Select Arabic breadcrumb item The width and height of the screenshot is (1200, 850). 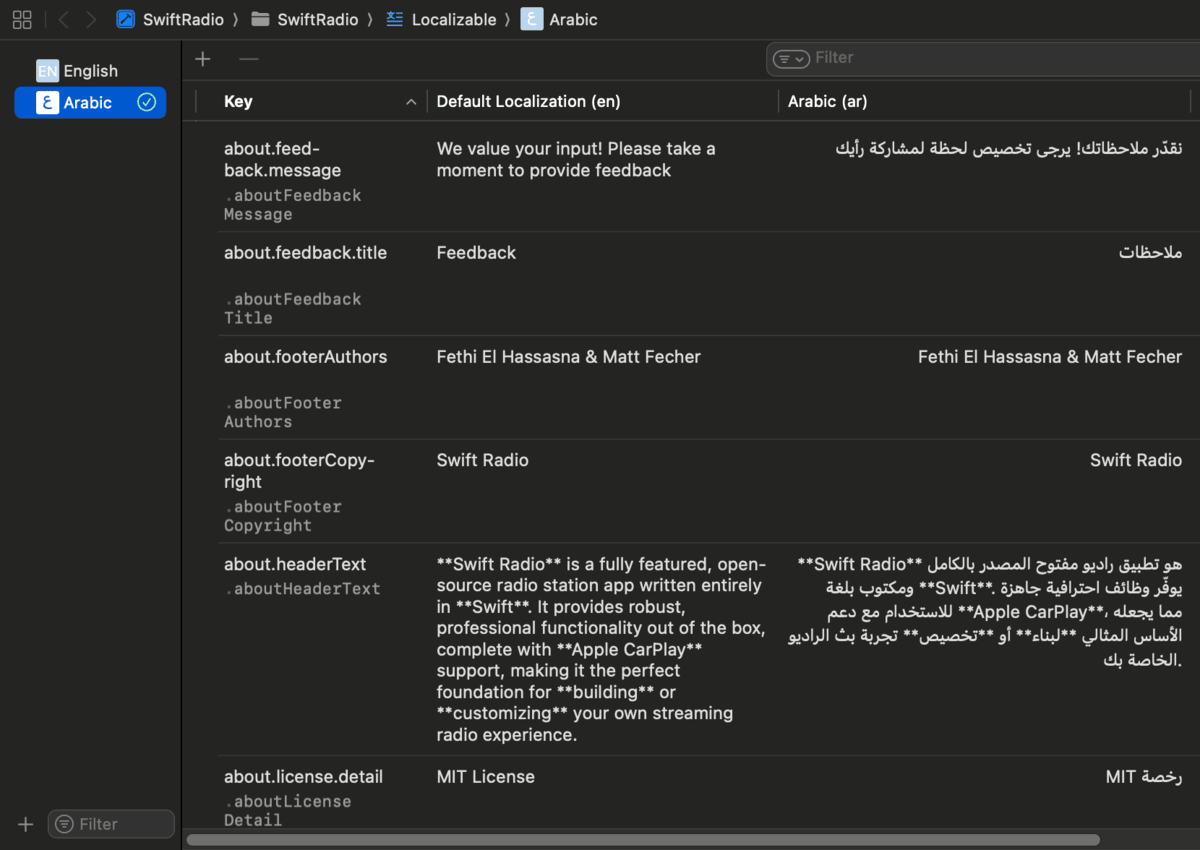[573, 19]
